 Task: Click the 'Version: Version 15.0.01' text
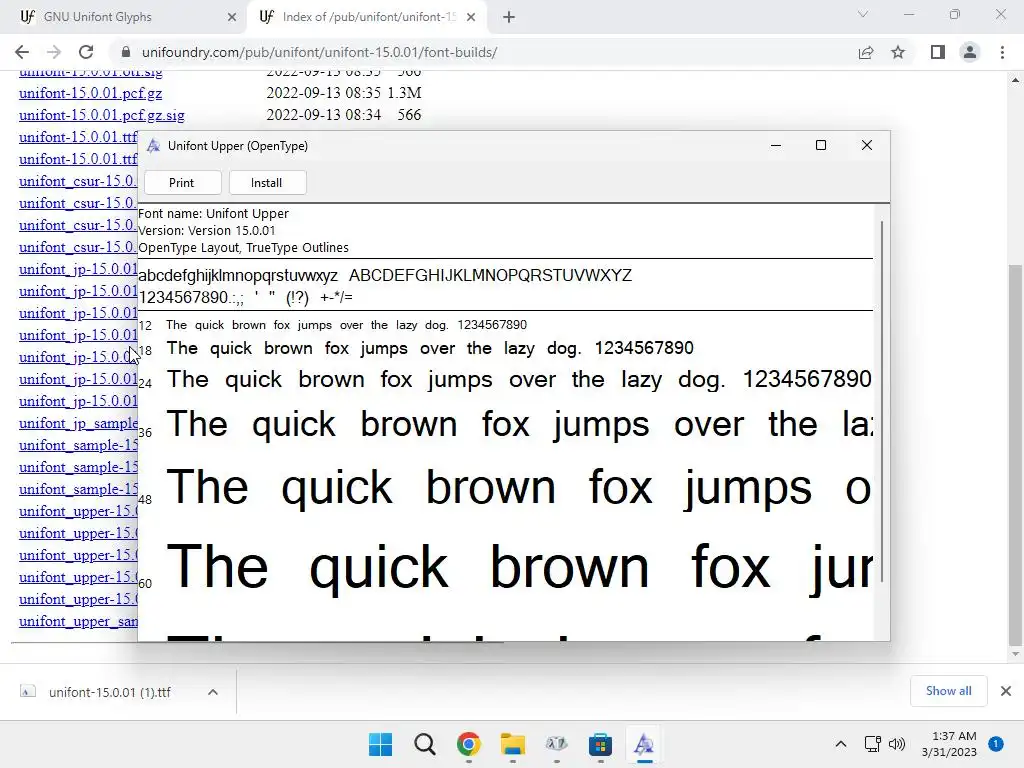coord(207,231)
